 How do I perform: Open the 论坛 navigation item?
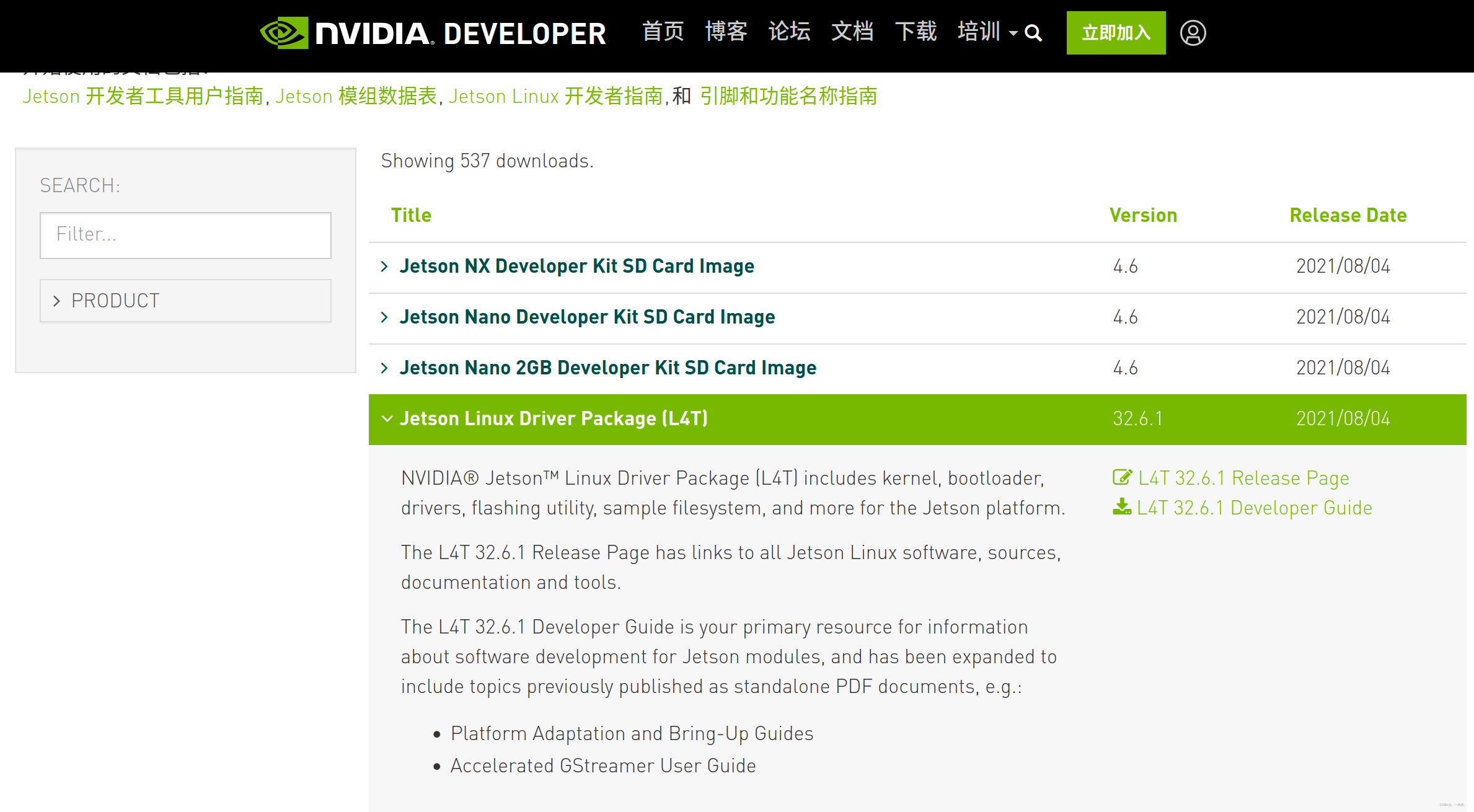point(789,32)
